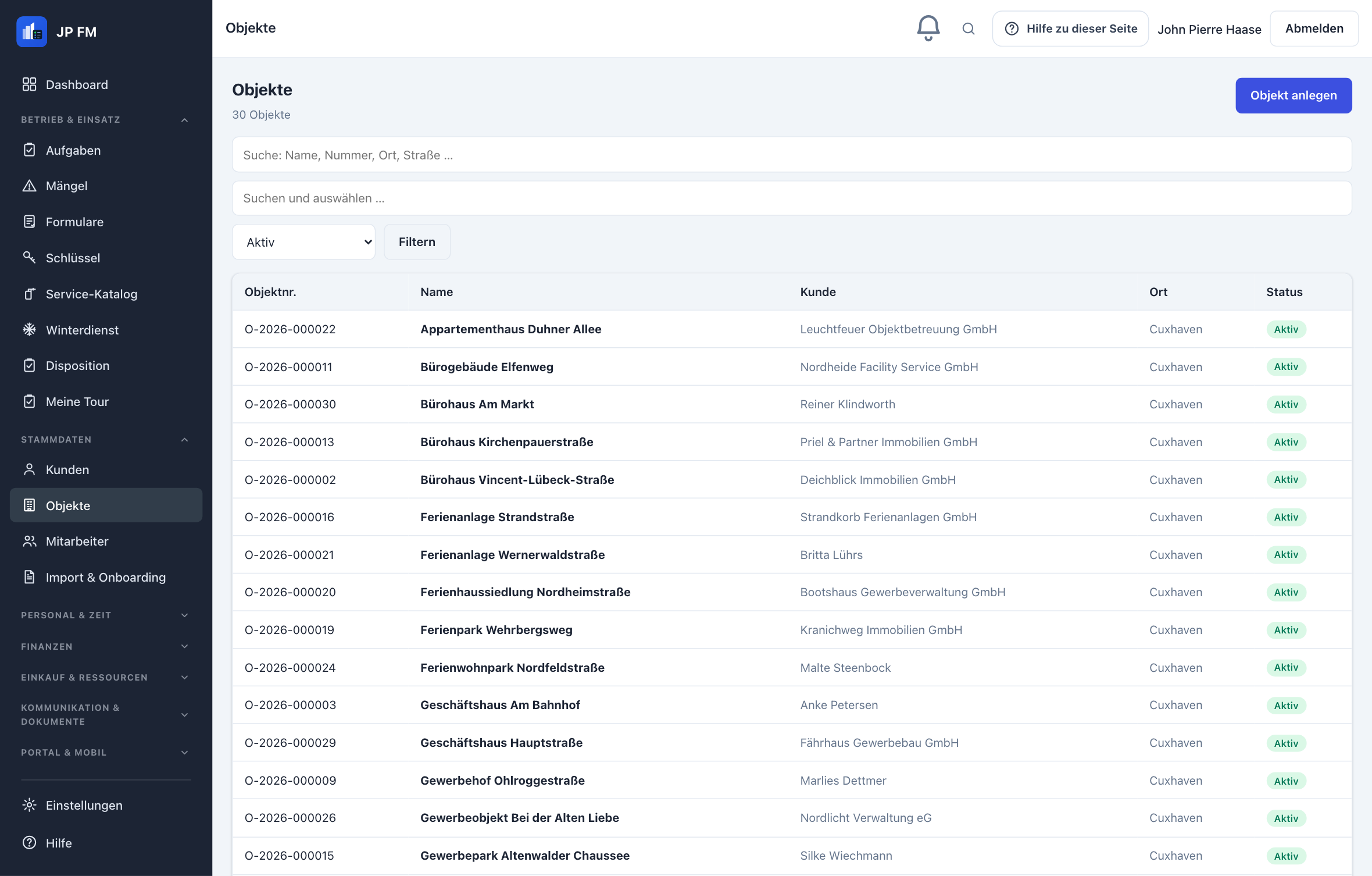The image size is (1372, 876).
Task: Open Einstellungen menu item
Action: pos(106,805)
